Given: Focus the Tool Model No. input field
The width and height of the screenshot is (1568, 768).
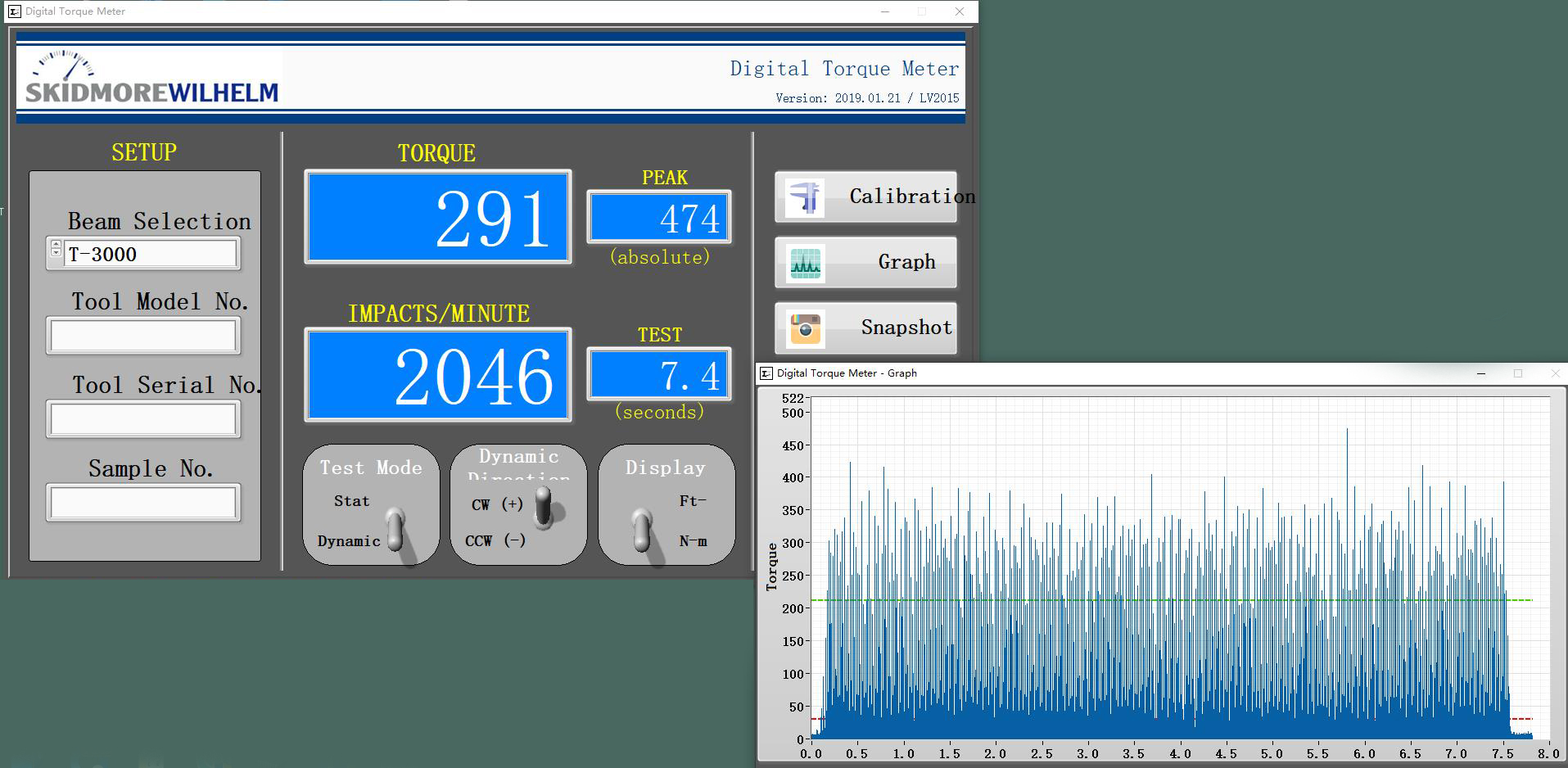Looking at the screenshot, I should (143, 336).
